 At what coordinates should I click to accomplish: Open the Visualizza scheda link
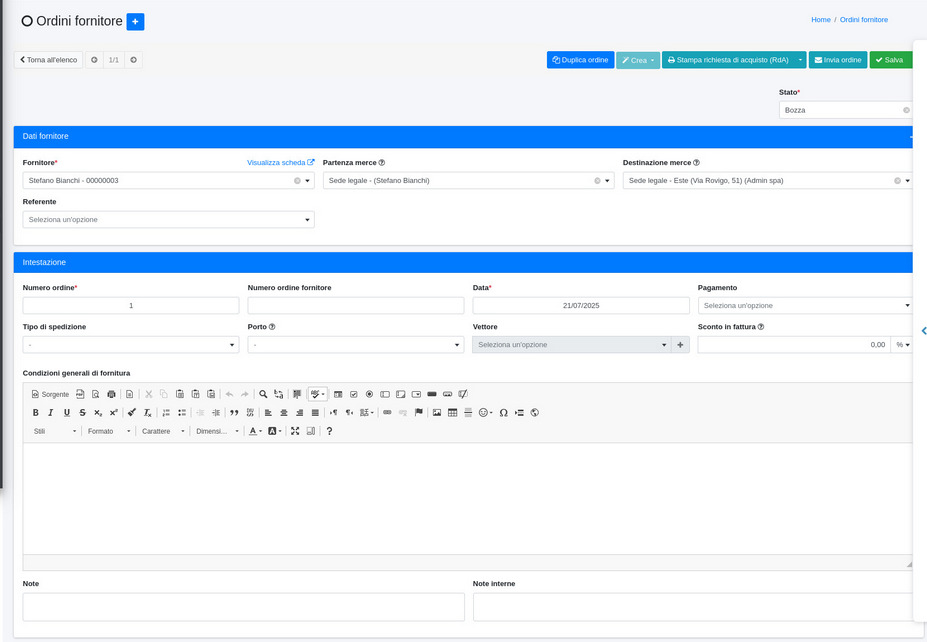[x=280, y=162]
